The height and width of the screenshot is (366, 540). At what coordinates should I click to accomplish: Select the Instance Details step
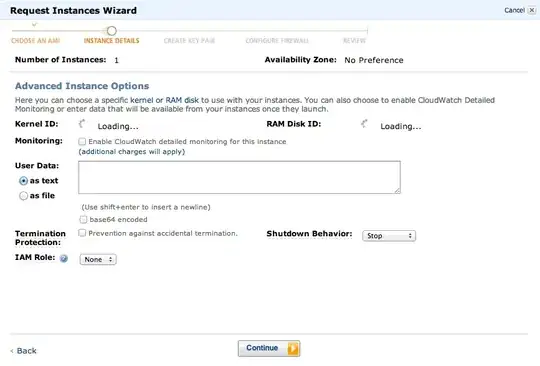[x=112, y=41]
